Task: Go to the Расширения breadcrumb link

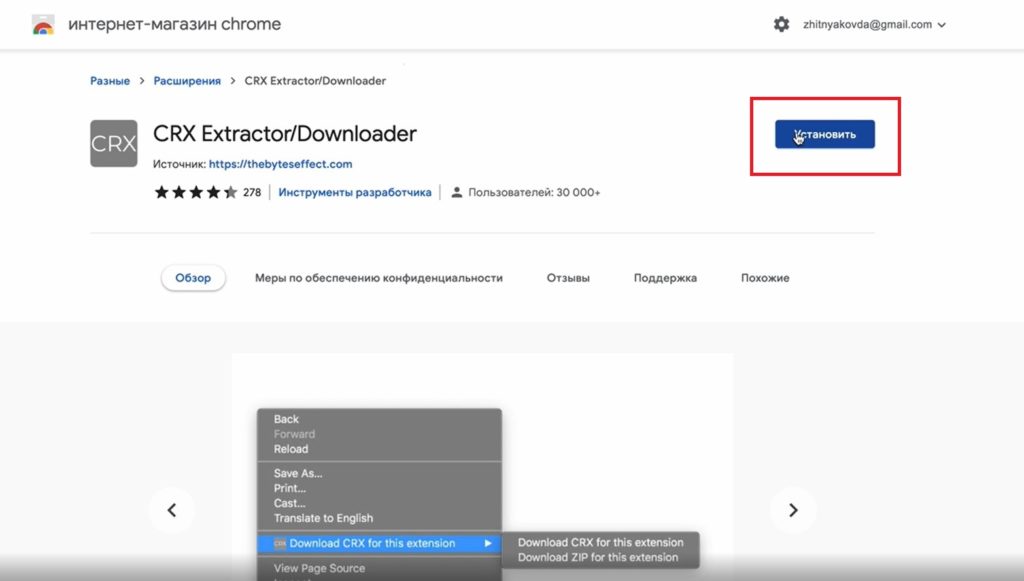Action: tap(187, 81)
